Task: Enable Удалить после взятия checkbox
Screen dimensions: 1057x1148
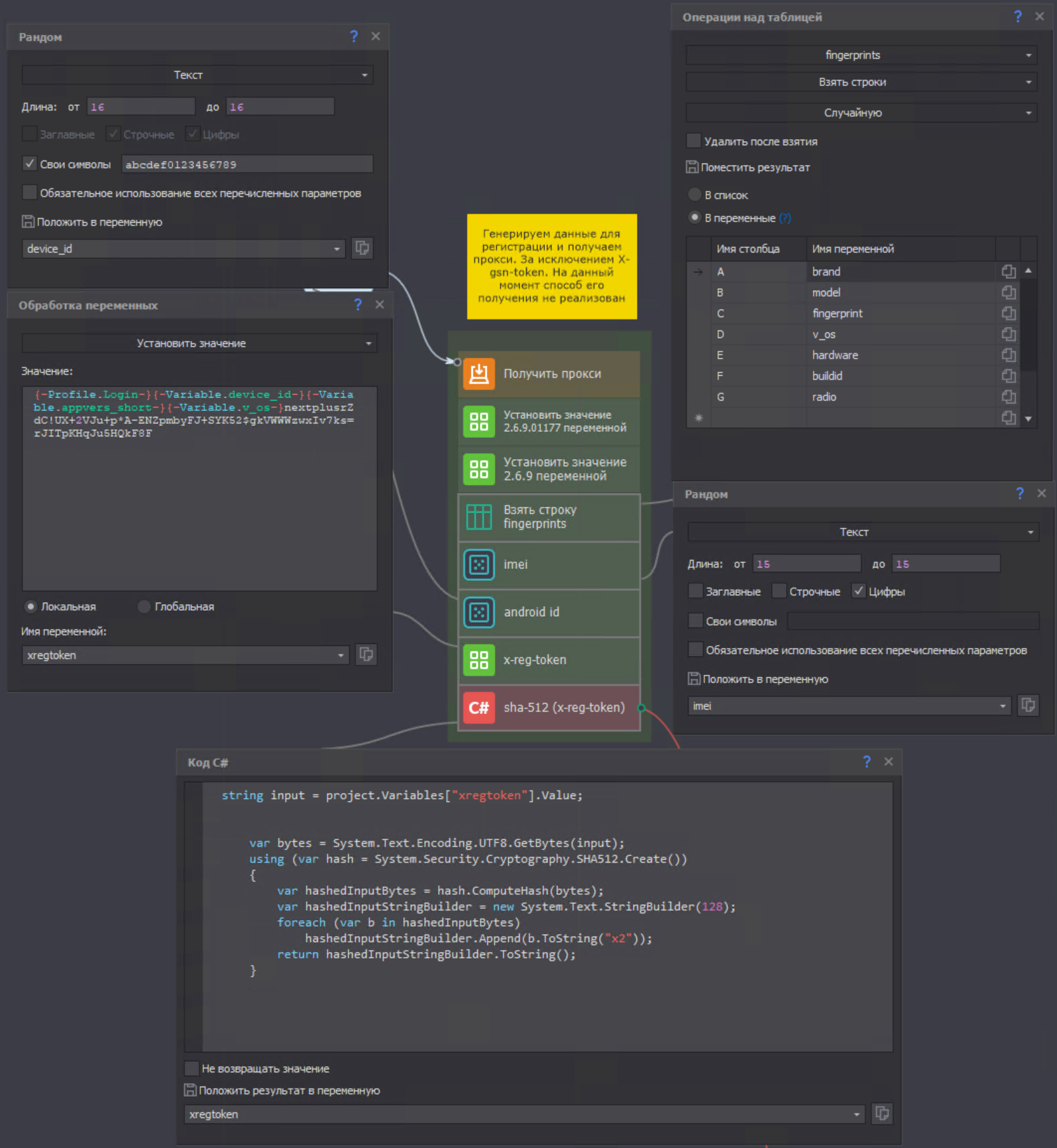Action: point(694,141)
